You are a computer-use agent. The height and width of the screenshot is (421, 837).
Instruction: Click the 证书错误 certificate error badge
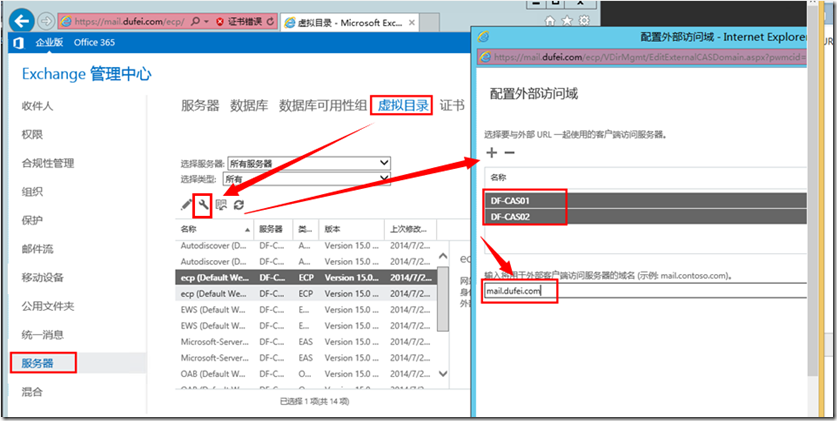[239, 22]
